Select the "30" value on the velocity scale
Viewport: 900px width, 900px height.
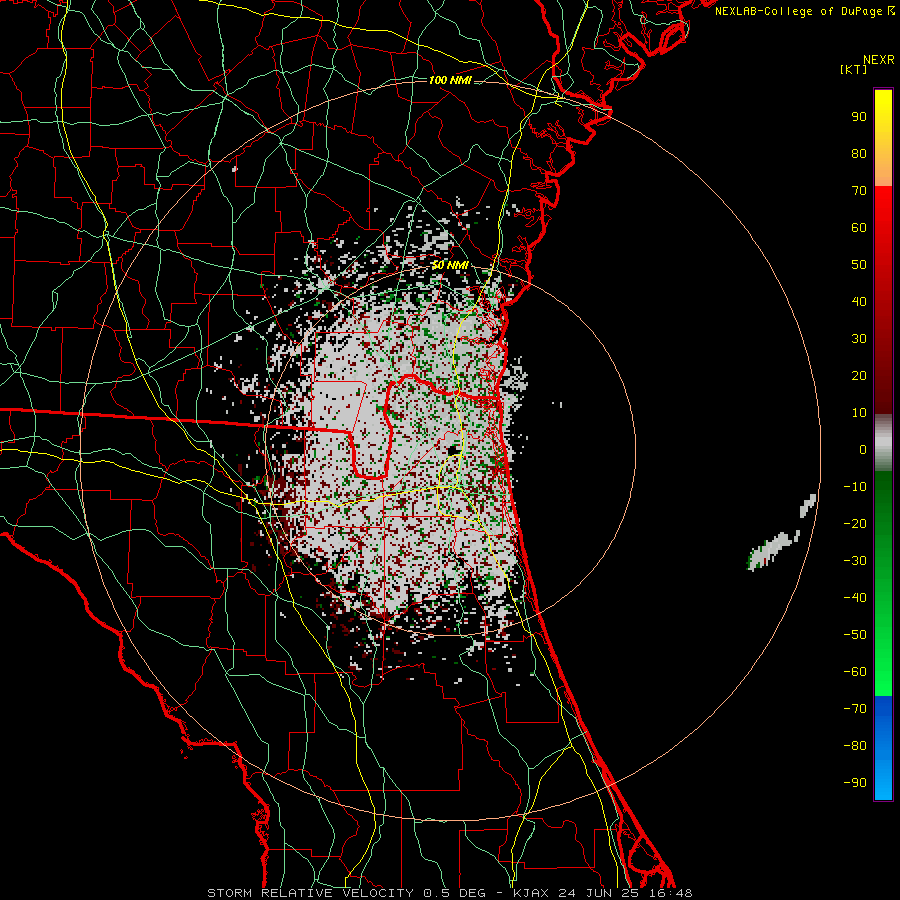click(x=859, y=339)
